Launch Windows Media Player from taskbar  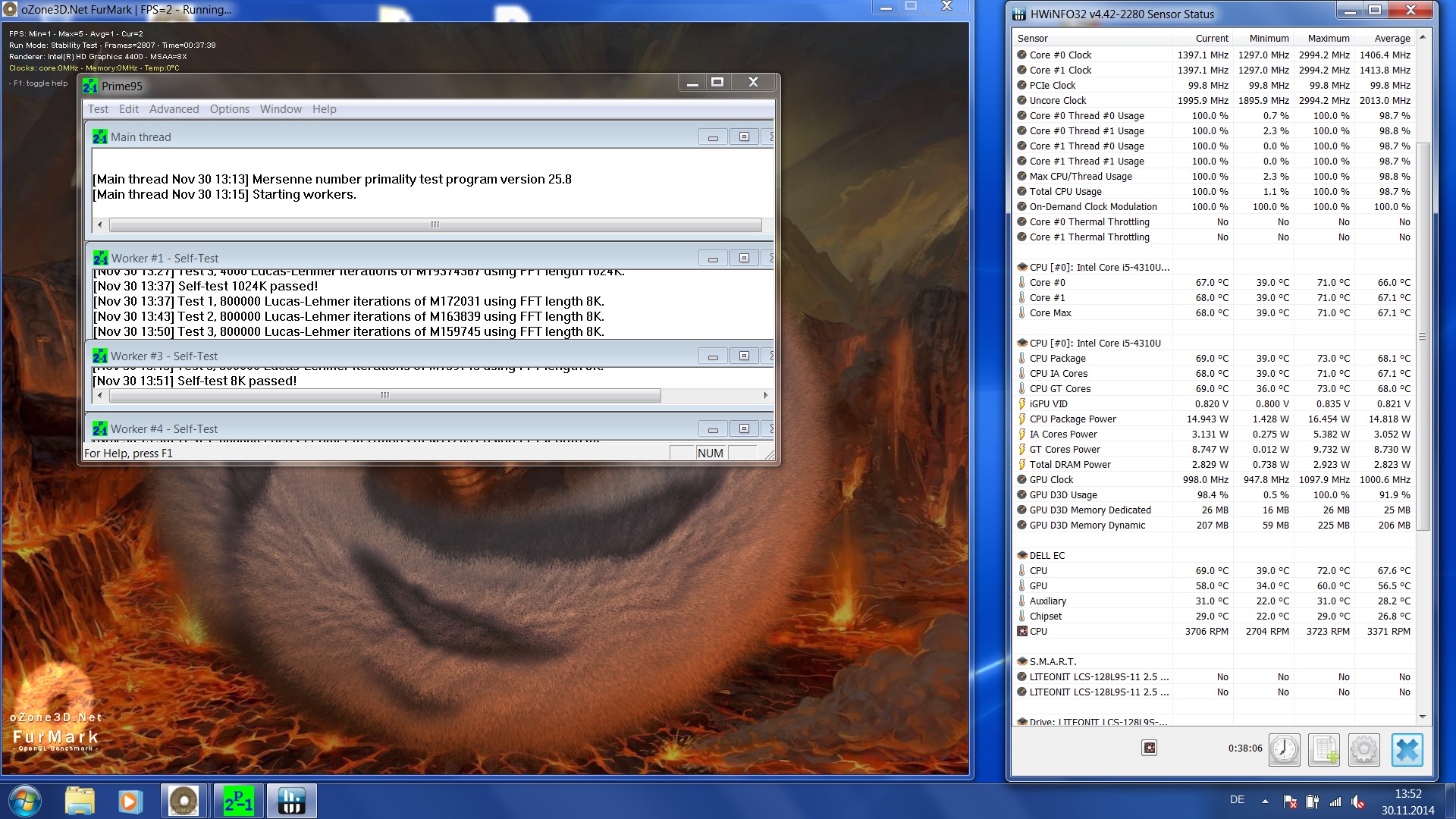pyautogui.click(x=130, y=801)
